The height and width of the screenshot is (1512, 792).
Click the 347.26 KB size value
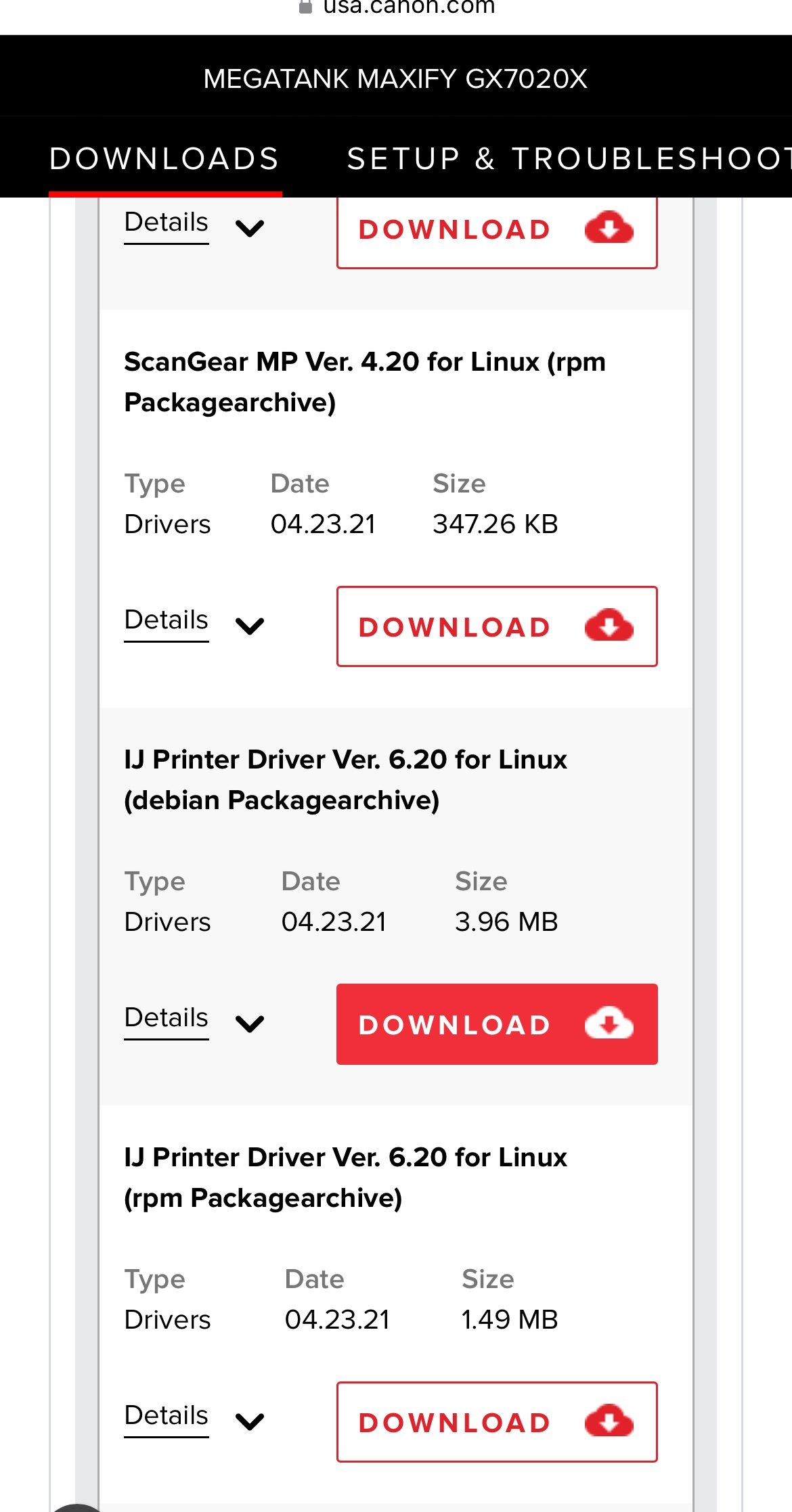(496, 524)
